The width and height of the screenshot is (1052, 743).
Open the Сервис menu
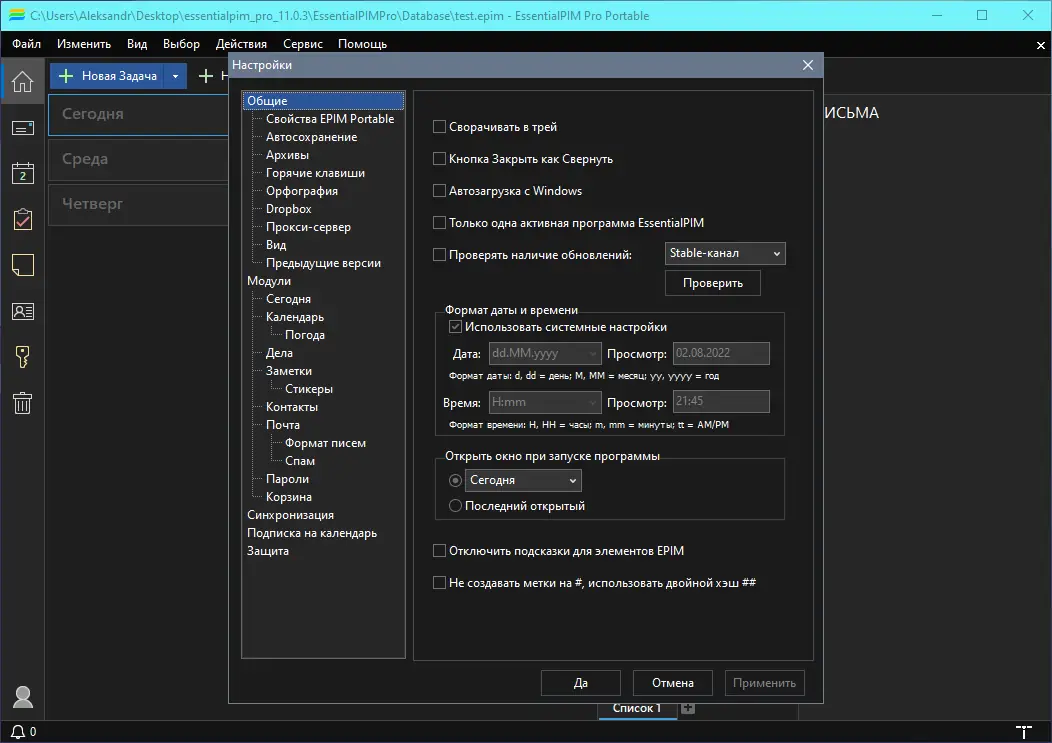coord(303,44)
